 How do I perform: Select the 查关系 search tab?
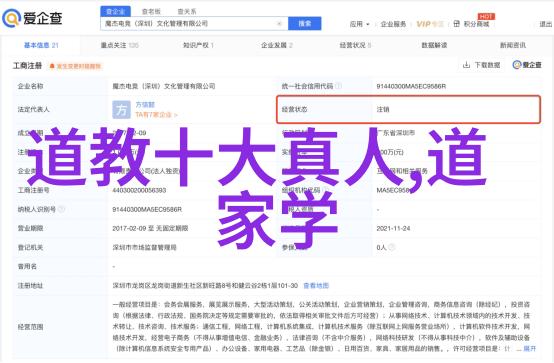coord(187,12)
